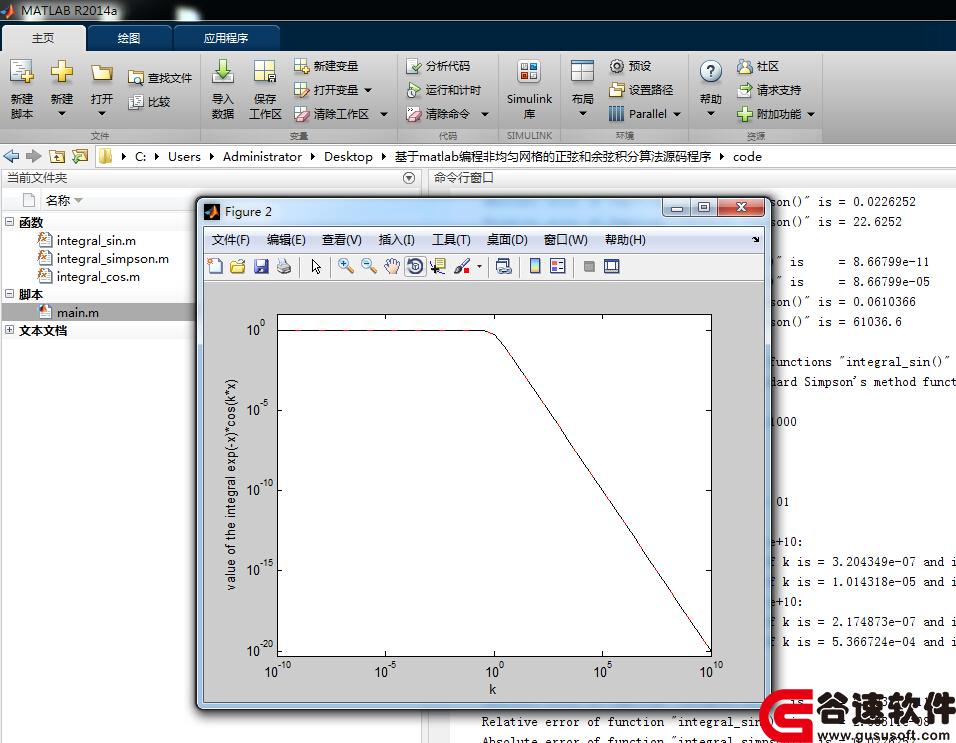Click the Administrator segment in the address path

(262, 157)
